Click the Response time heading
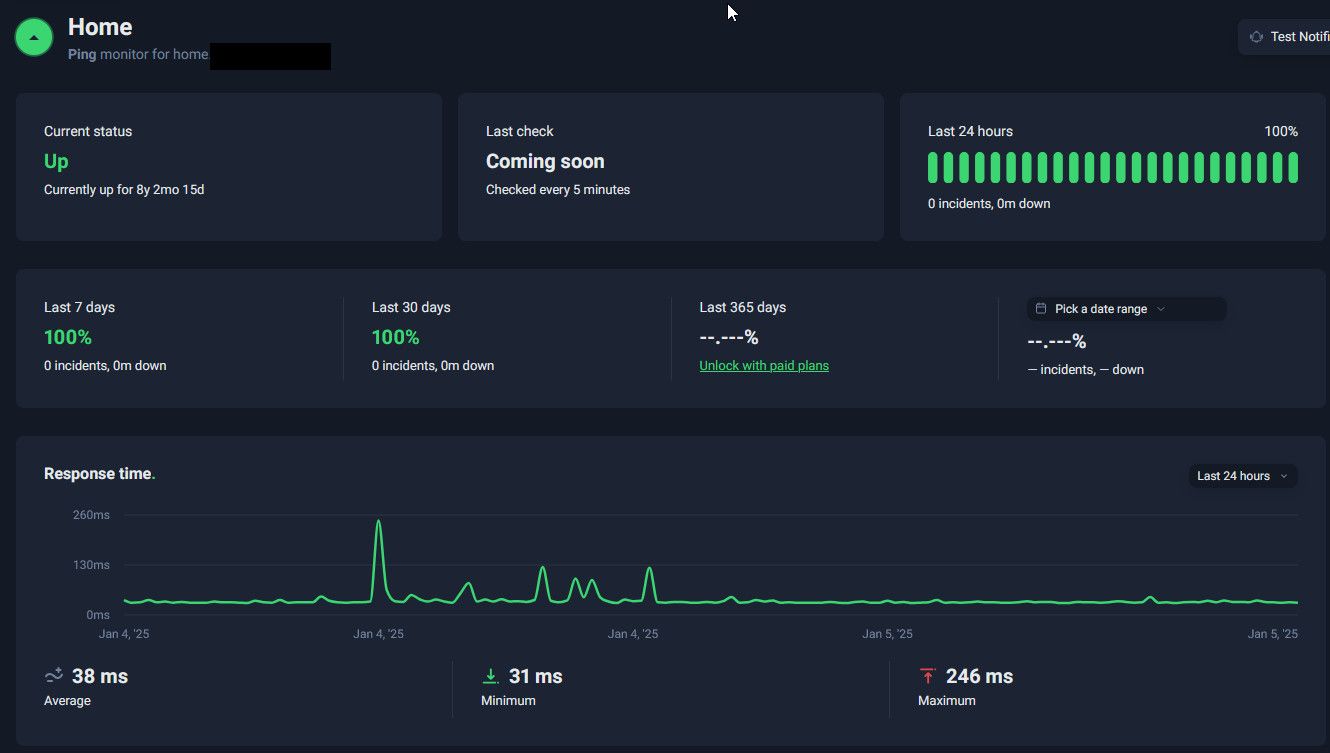Image resolution: width=1330 pixels, height=753 pixels. click(98, 474)
